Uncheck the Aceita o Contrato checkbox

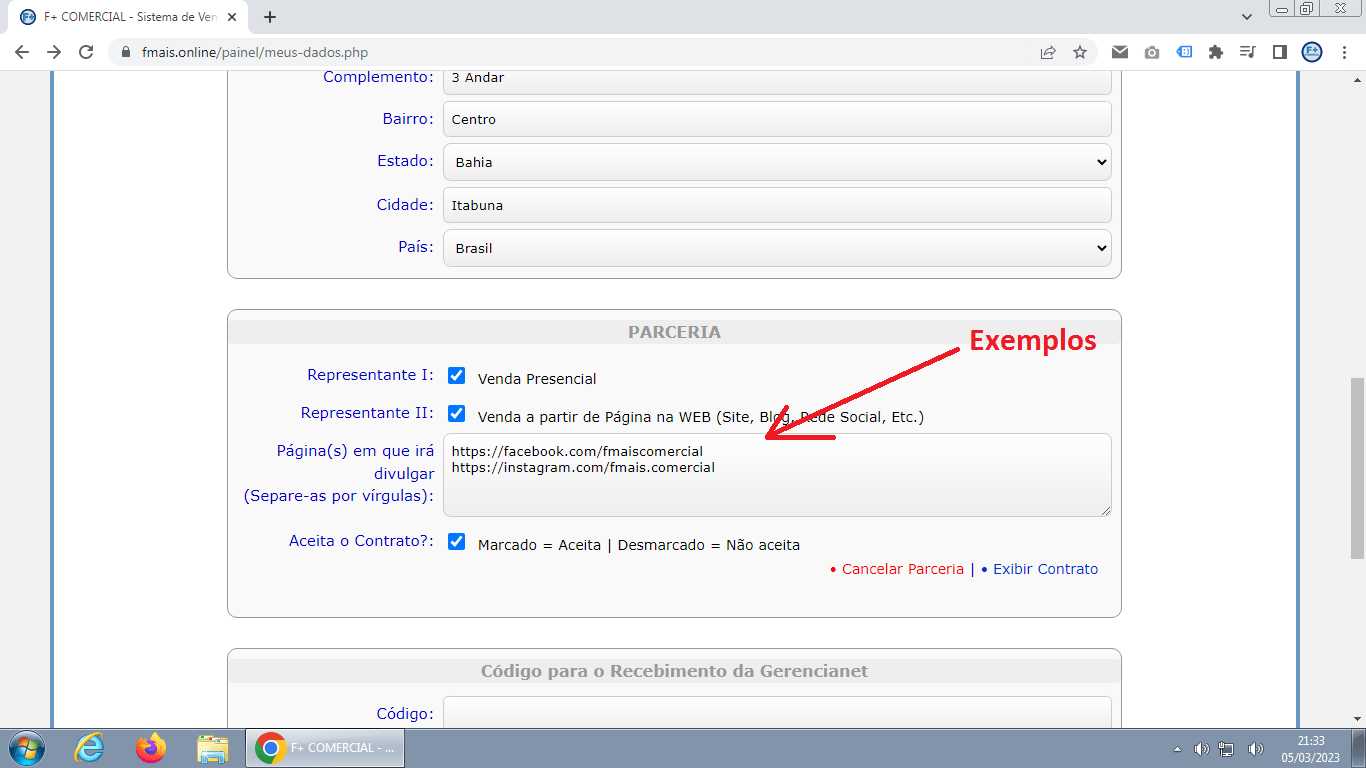coord(457,542)
